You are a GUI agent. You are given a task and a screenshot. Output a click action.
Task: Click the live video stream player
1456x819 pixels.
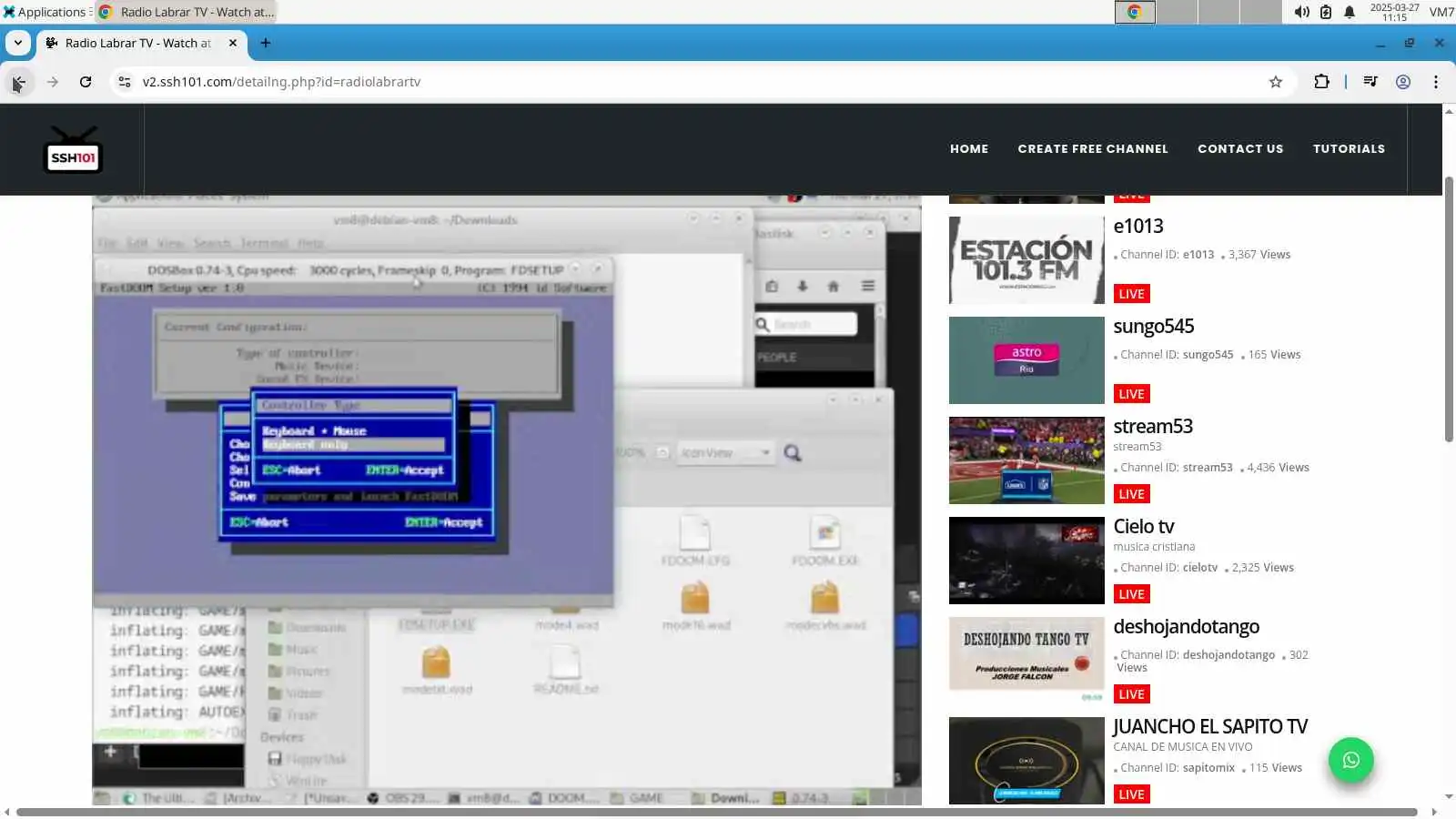pos(507,500)
